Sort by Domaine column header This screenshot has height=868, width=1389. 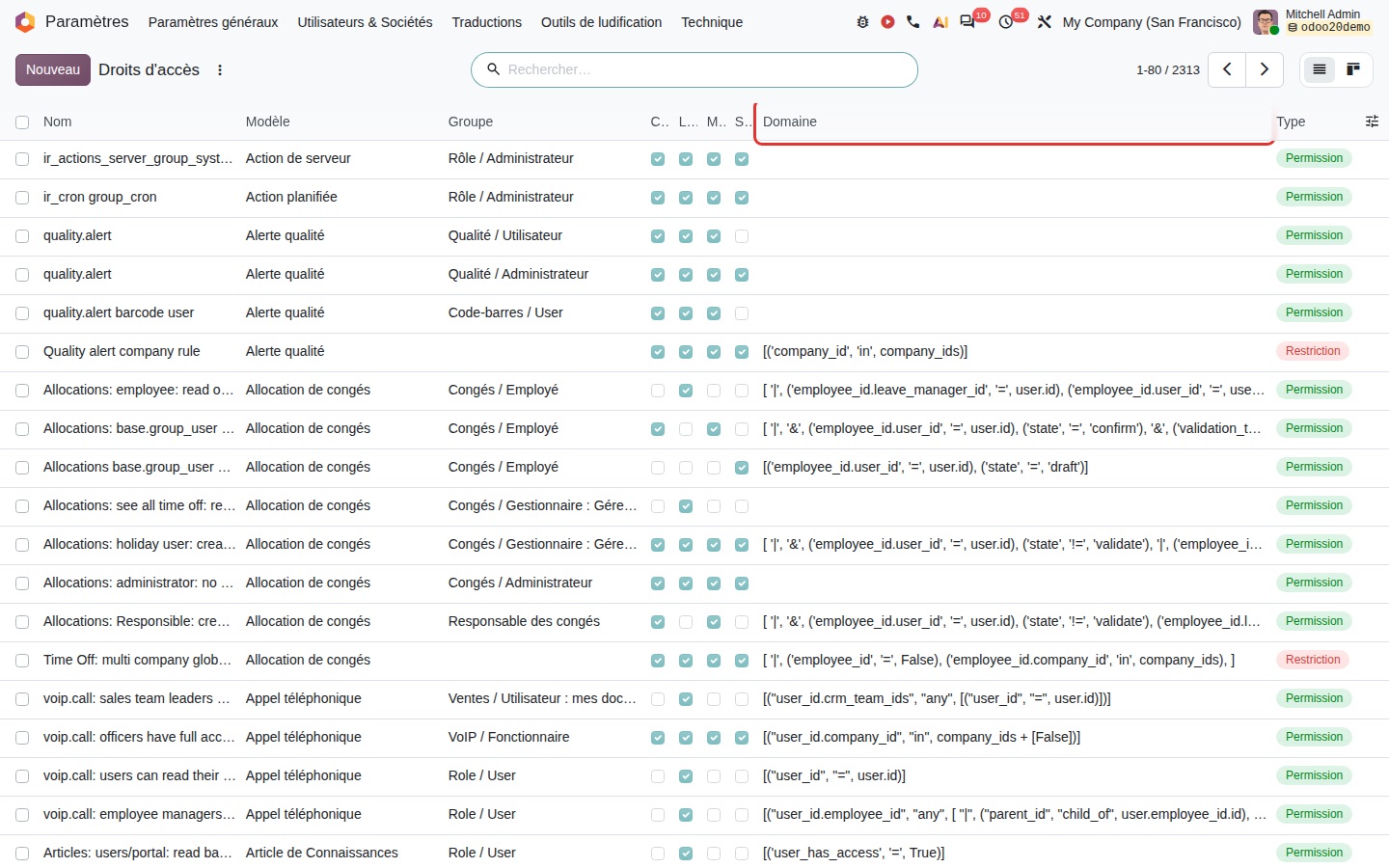click(x=1014, y=122)
